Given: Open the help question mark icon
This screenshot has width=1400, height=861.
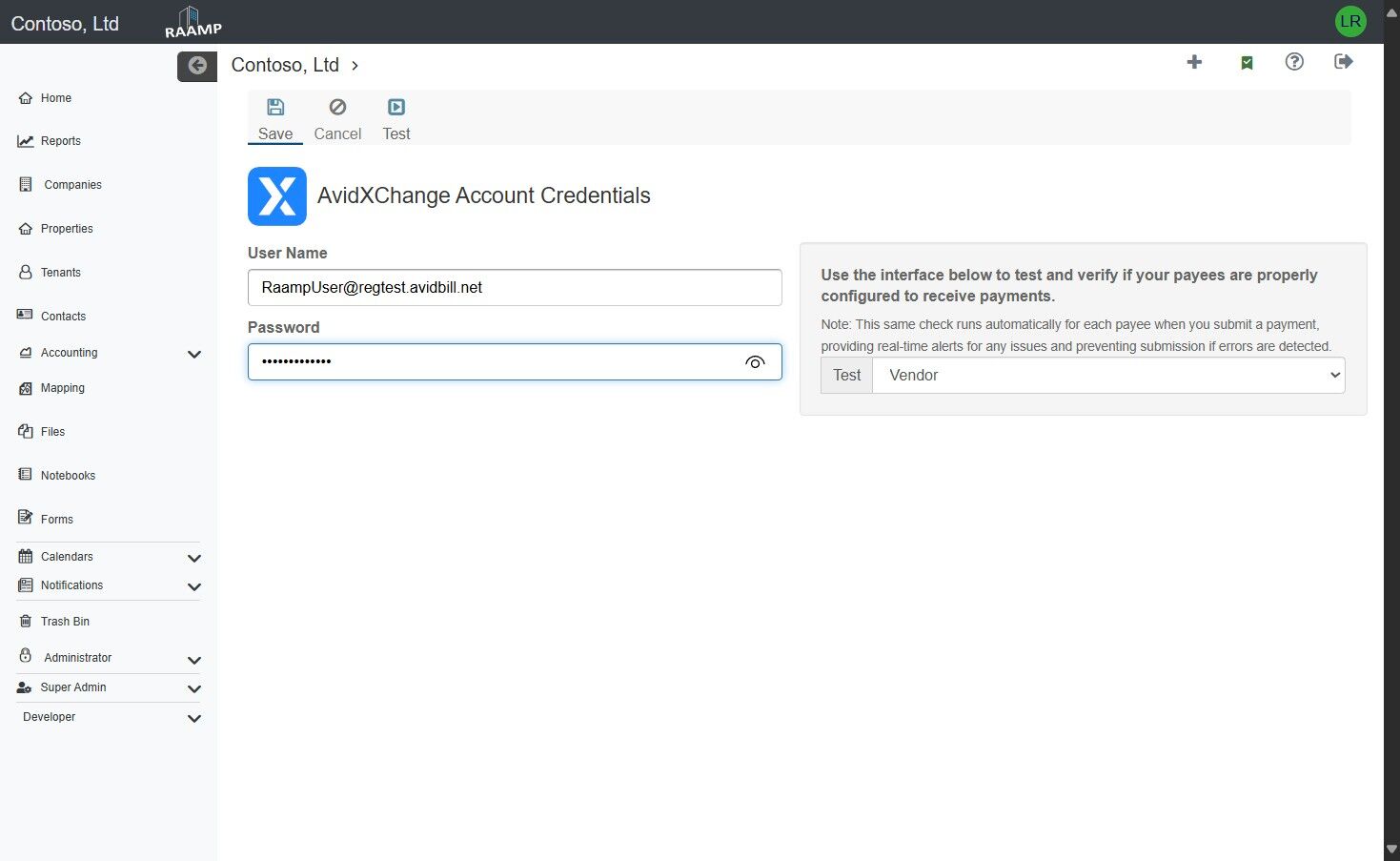Looking at the screenshot, I should coord(1294,62).
